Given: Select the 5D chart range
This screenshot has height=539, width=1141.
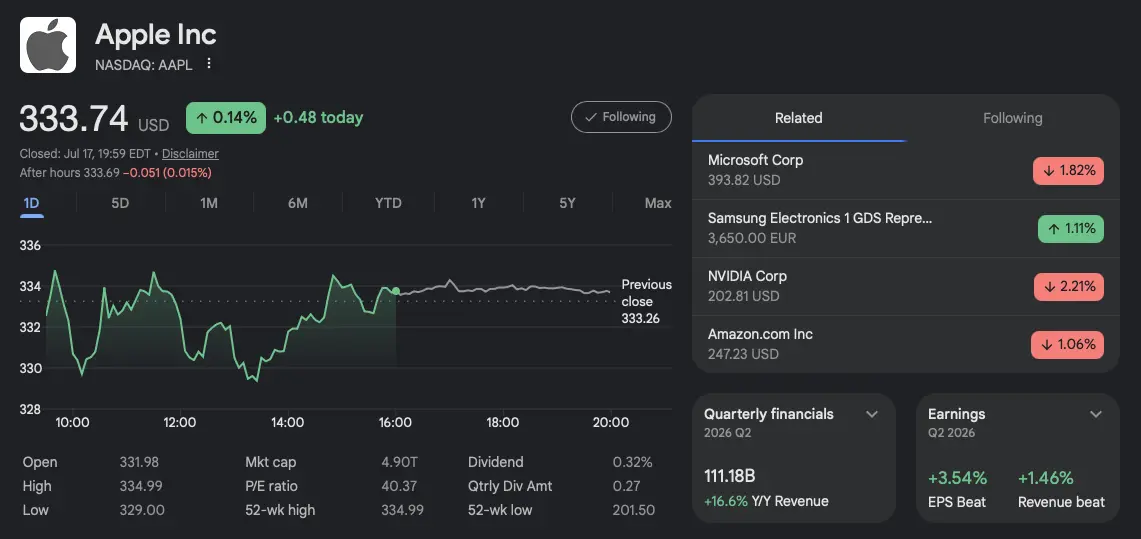Looking at the screenshot, I should point(120,203).
